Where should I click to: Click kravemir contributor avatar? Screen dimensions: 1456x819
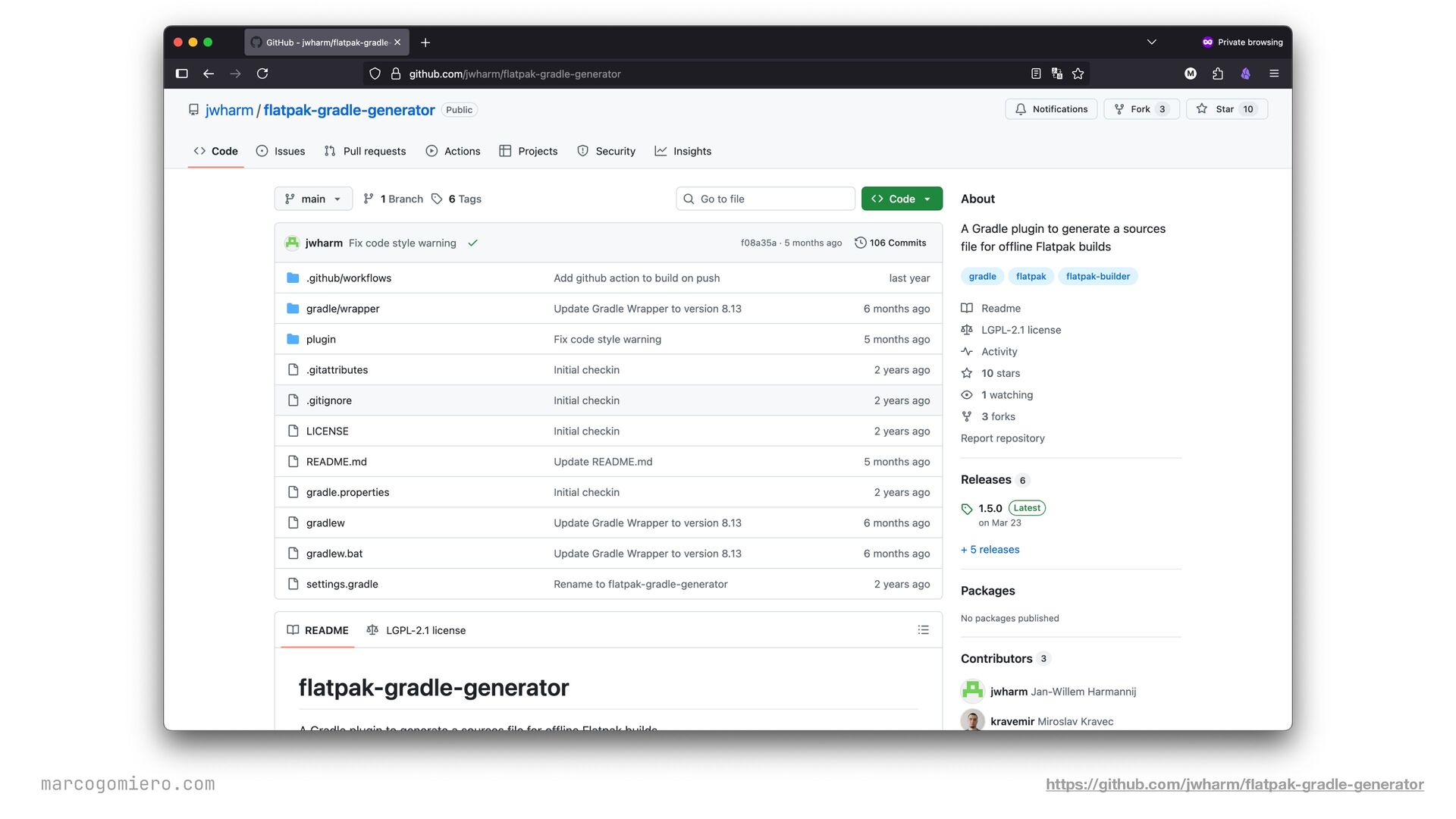(973, 720)
